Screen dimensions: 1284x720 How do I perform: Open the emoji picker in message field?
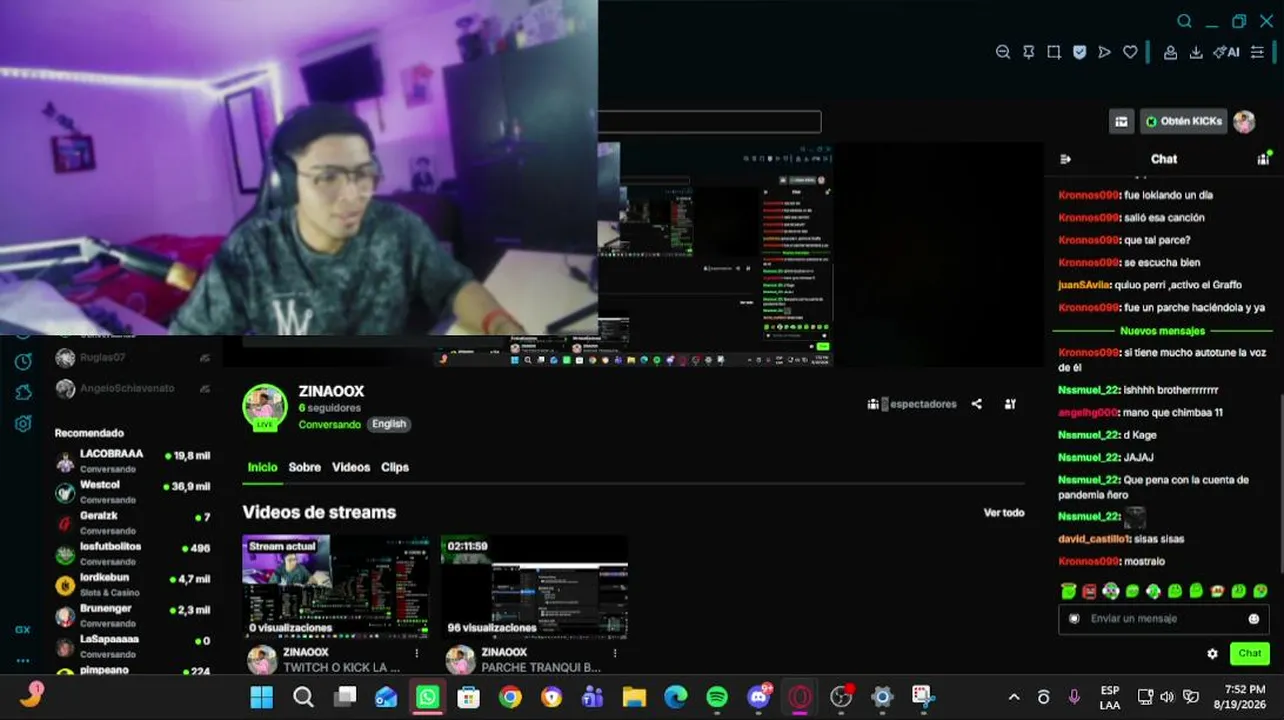(1254, 619)
